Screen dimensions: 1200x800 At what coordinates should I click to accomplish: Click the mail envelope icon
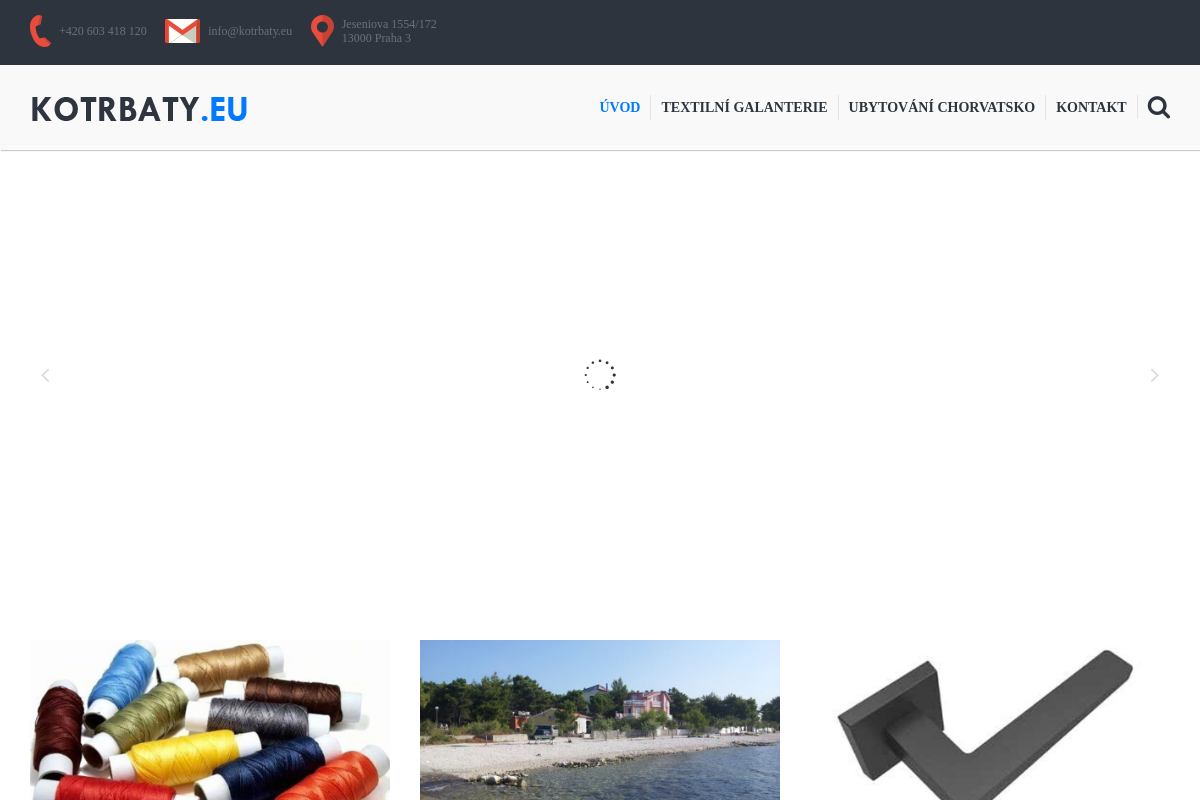[182, 31]
